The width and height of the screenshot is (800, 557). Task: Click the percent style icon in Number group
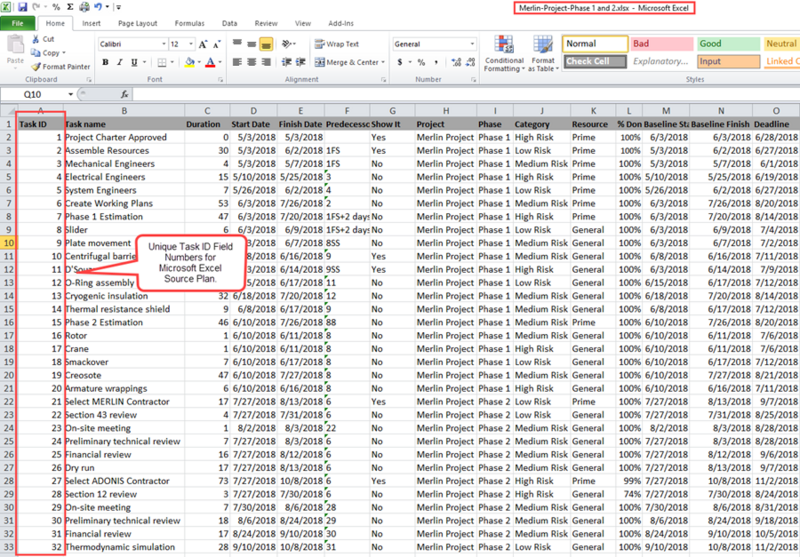coord(421,62)
